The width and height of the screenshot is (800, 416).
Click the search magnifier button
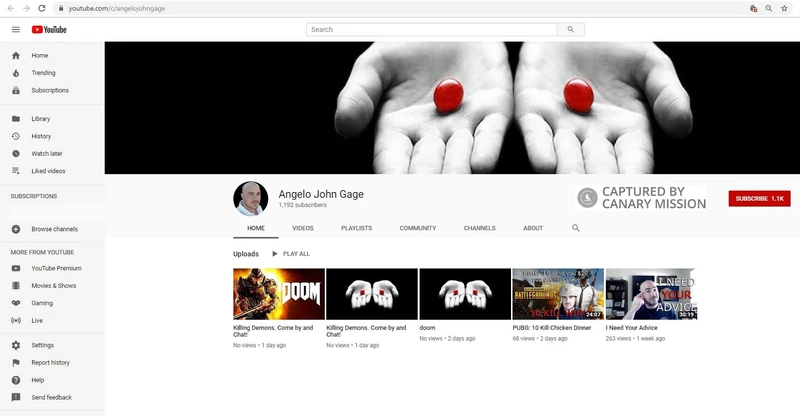(x=571, y=30)
